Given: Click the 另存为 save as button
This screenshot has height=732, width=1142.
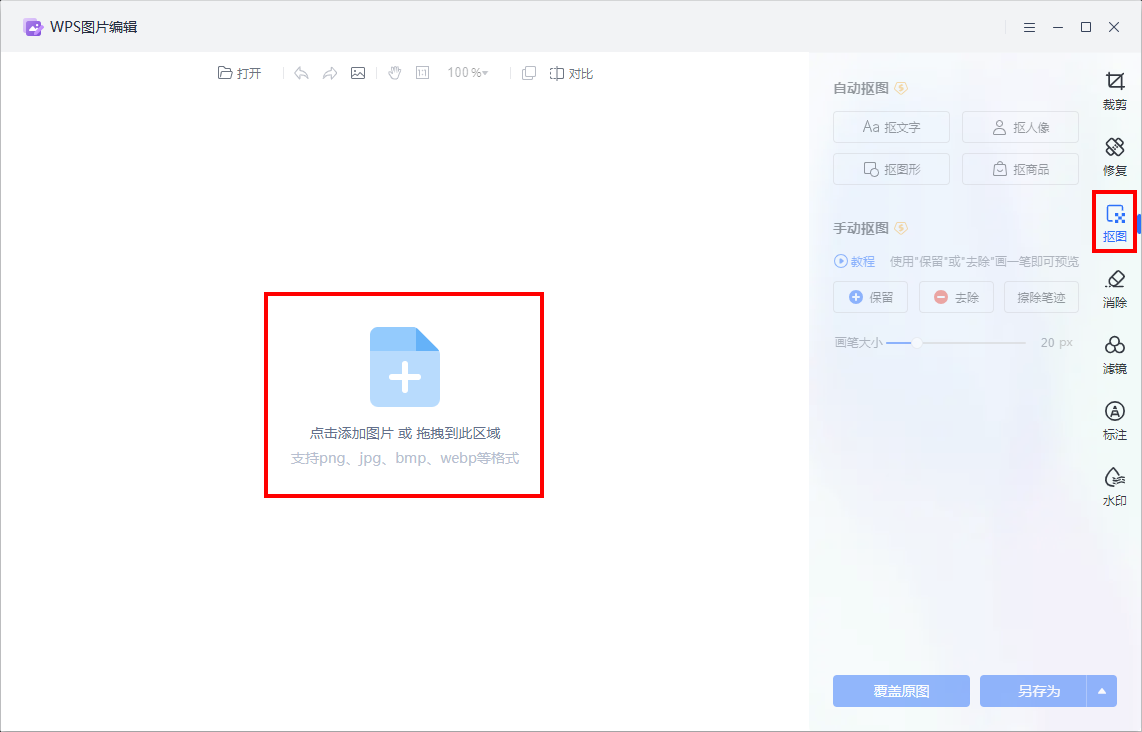Looking at the screenshot, I should pos(1033,690).
